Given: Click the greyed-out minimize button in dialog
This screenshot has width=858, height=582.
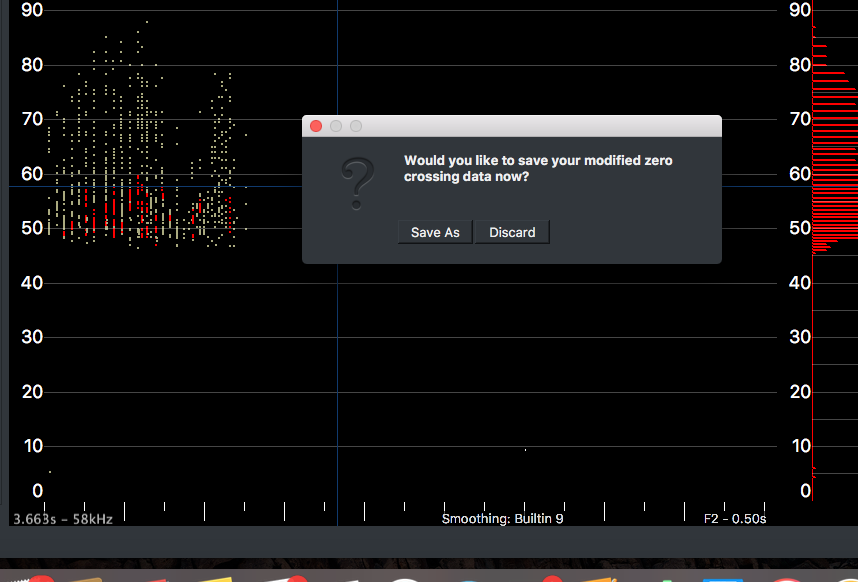Looking at the screenshot, I should click(x=336, y=126).
